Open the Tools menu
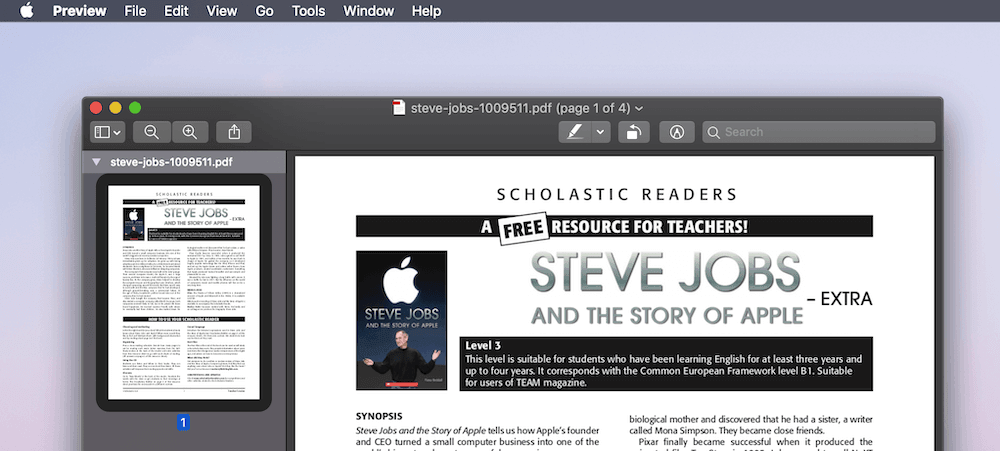 tap(309, 11)
